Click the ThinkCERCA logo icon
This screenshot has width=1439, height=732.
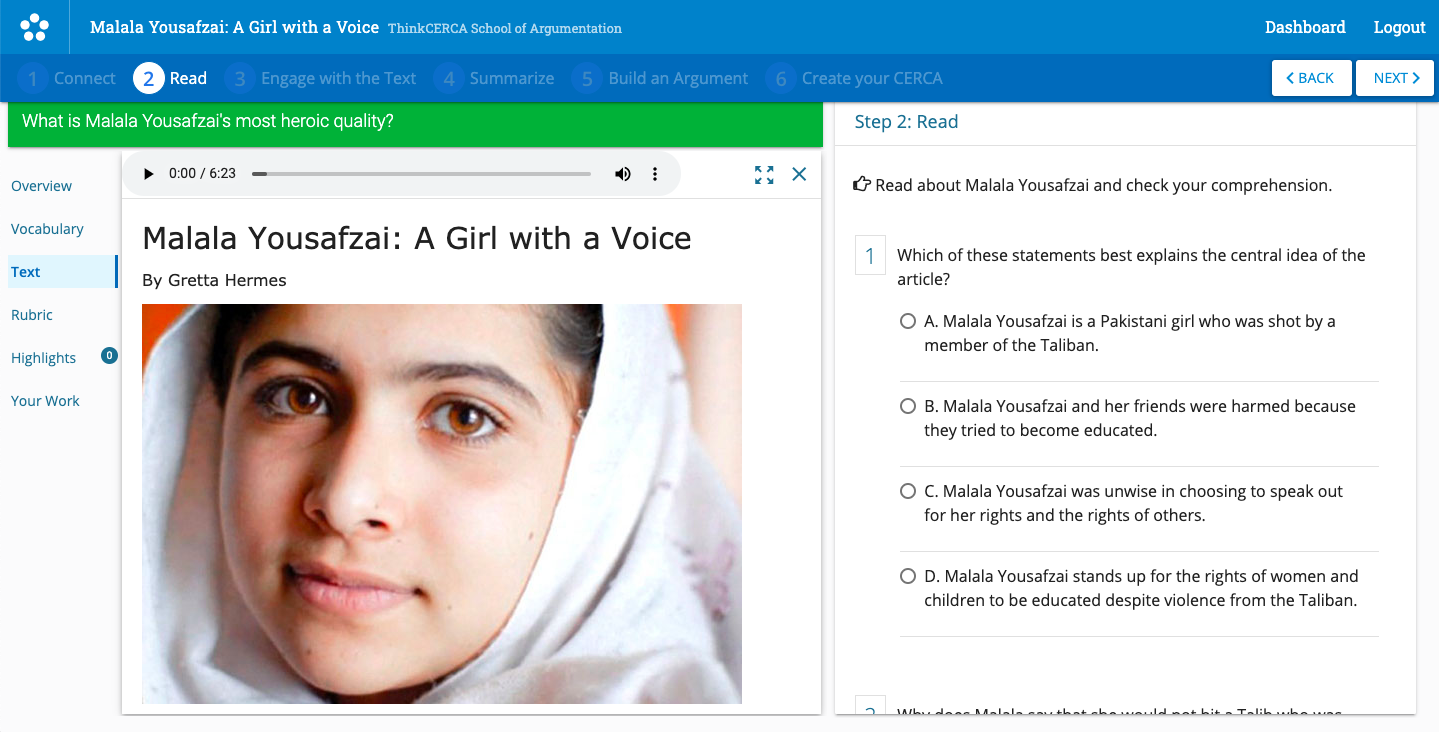click(x=34, y=27)
